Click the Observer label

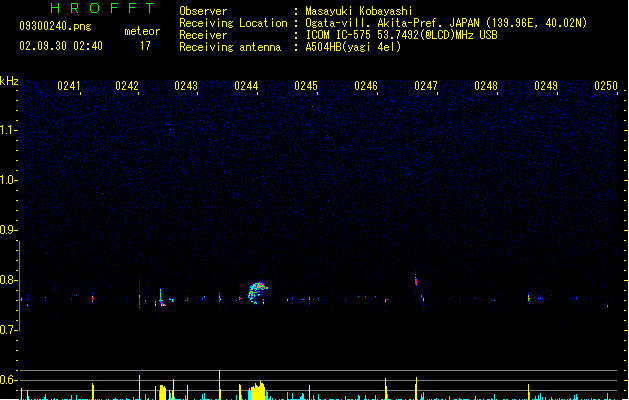point(203,11)
